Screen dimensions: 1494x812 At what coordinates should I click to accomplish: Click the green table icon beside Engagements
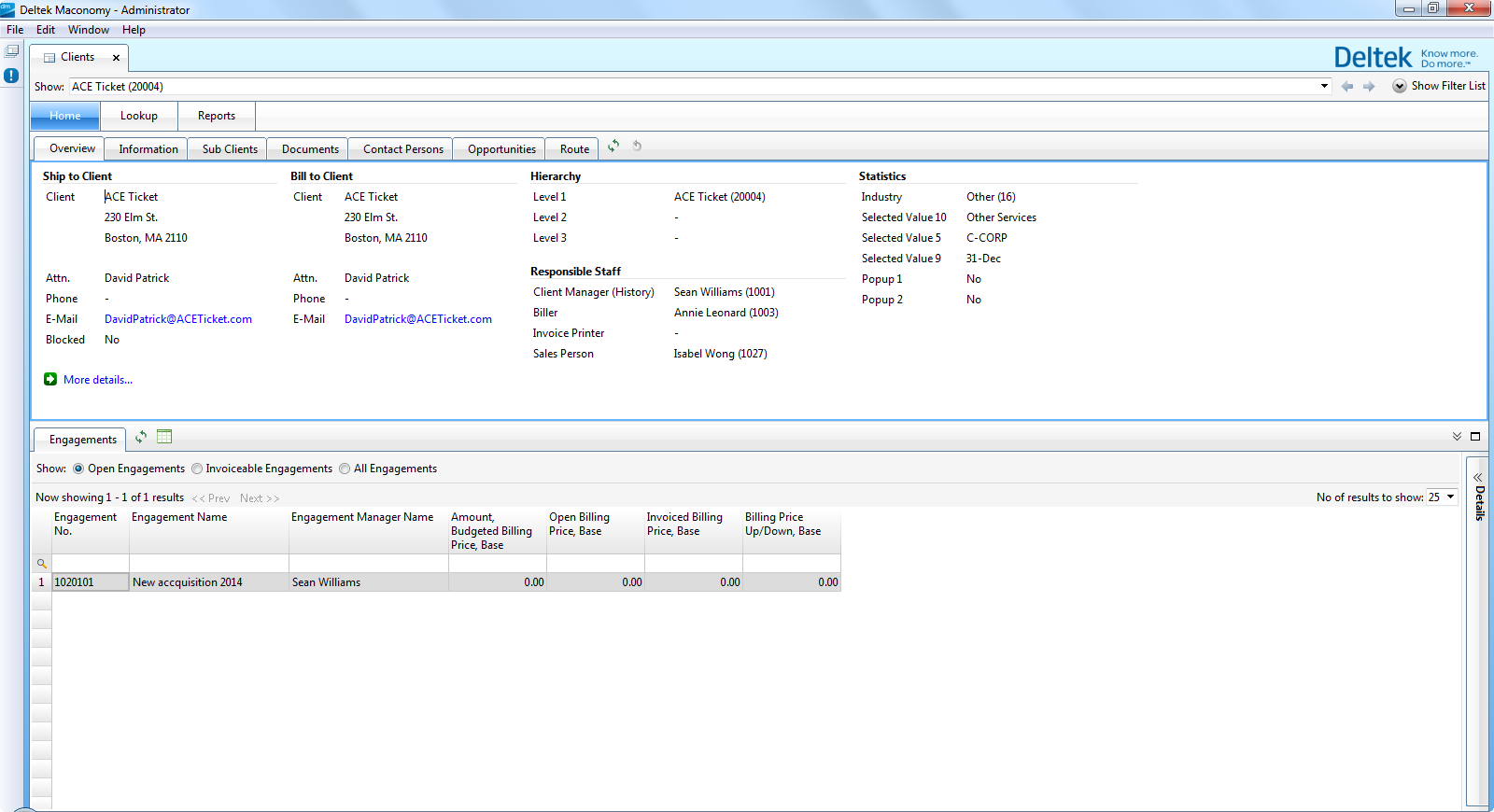[164, 437]
